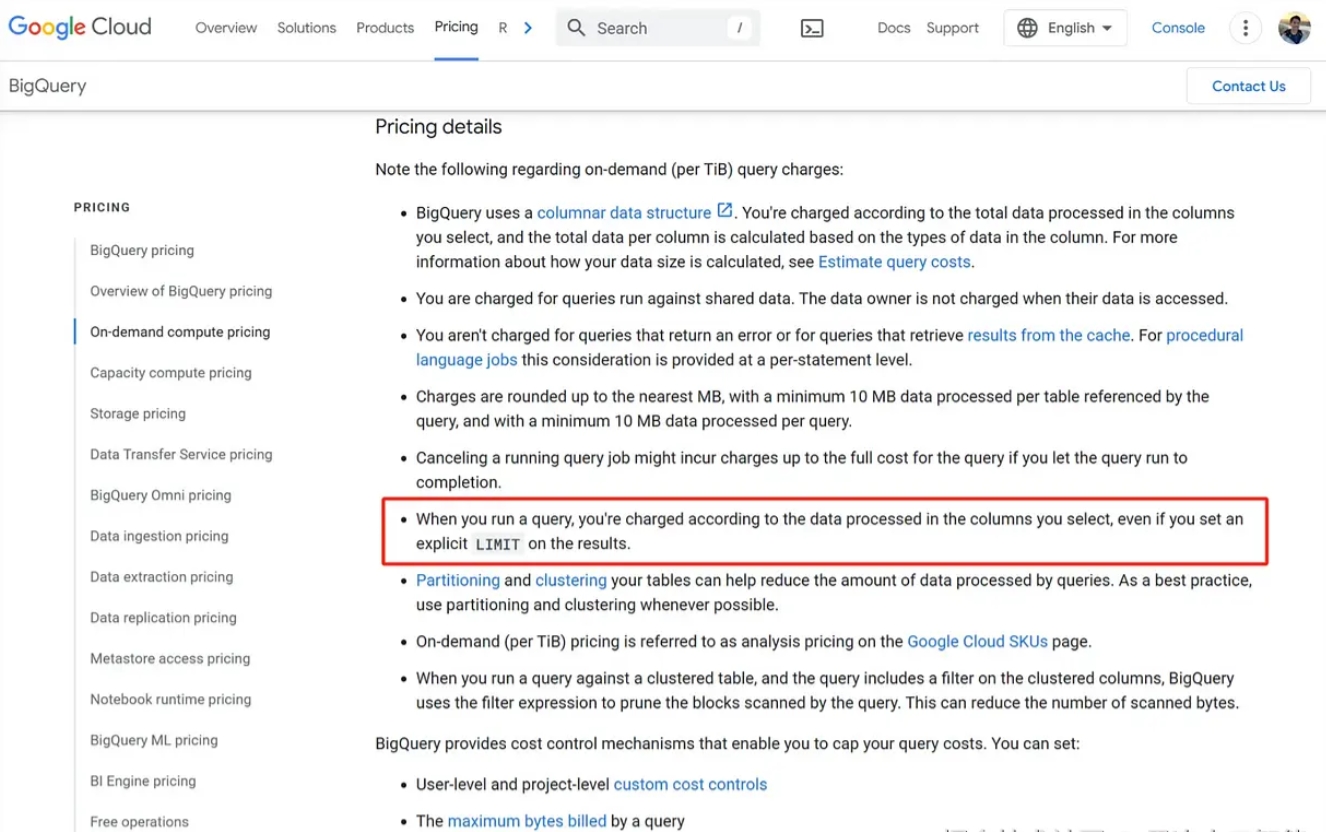The width and height of the screenshot is (1326, 832).
Task: Follow the Estimate query costs link
Action: (x=894, y=262)
